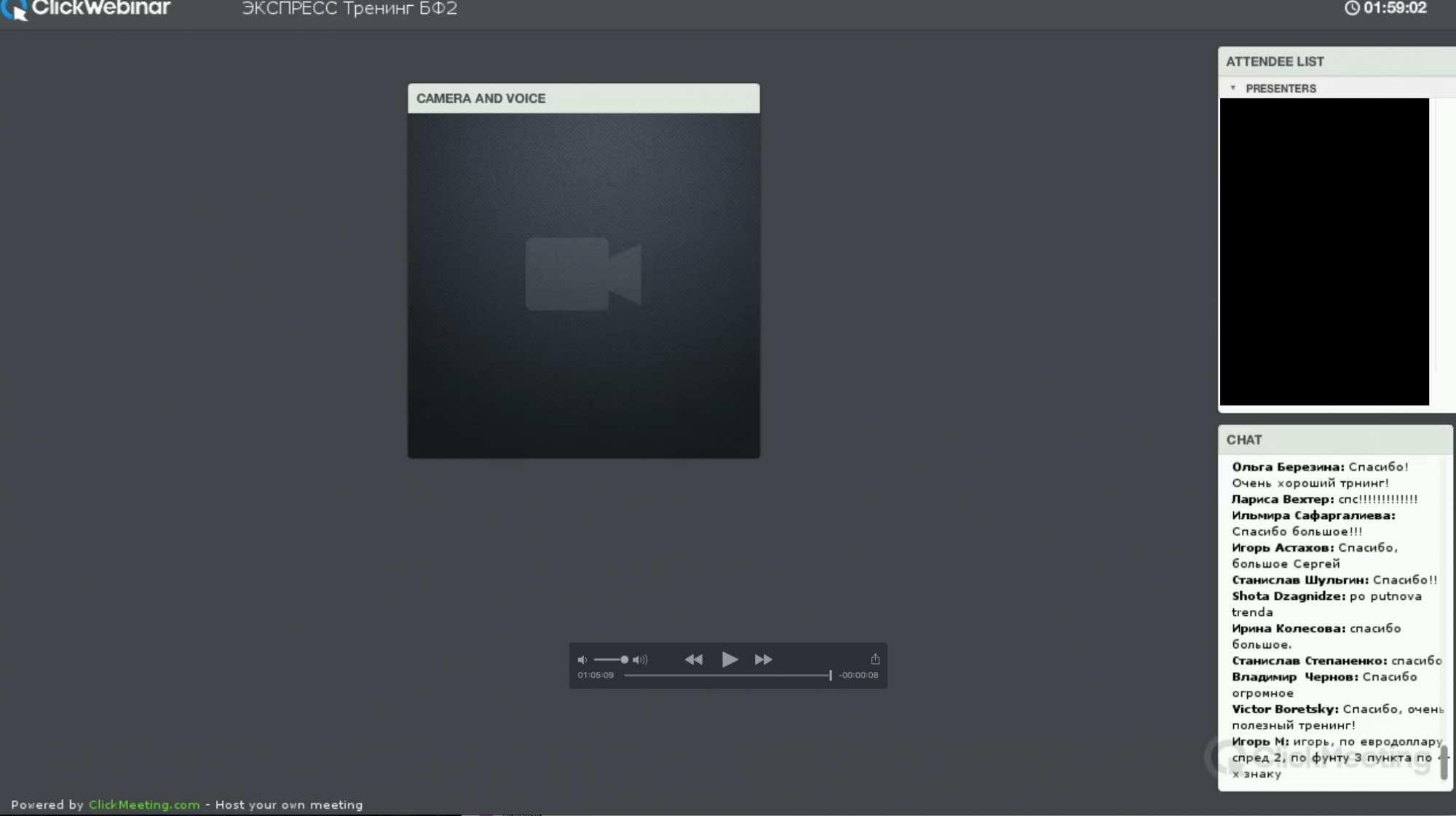Viewport: 1456px width, 816px height.
Task: Click the fast-forward double-arrow button
Action: [763, 659]
